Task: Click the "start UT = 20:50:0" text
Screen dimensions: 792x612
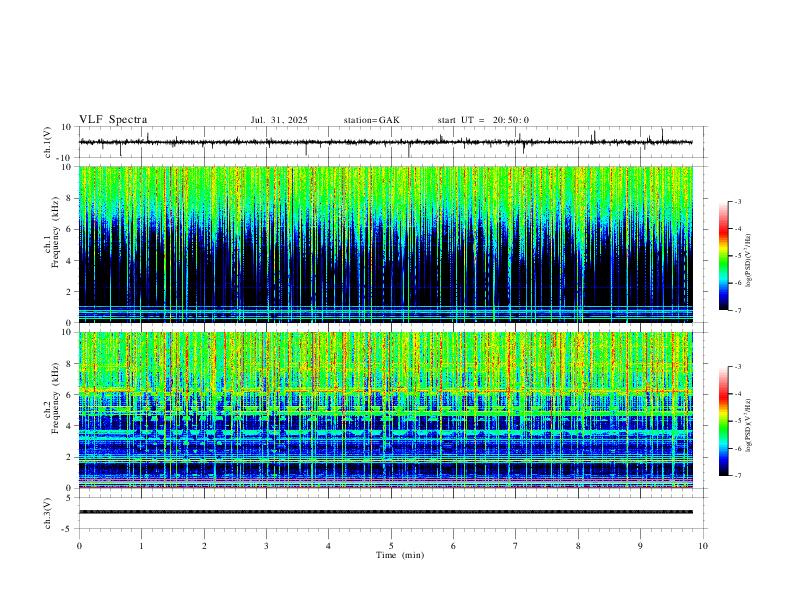Action: pos(483,120)
